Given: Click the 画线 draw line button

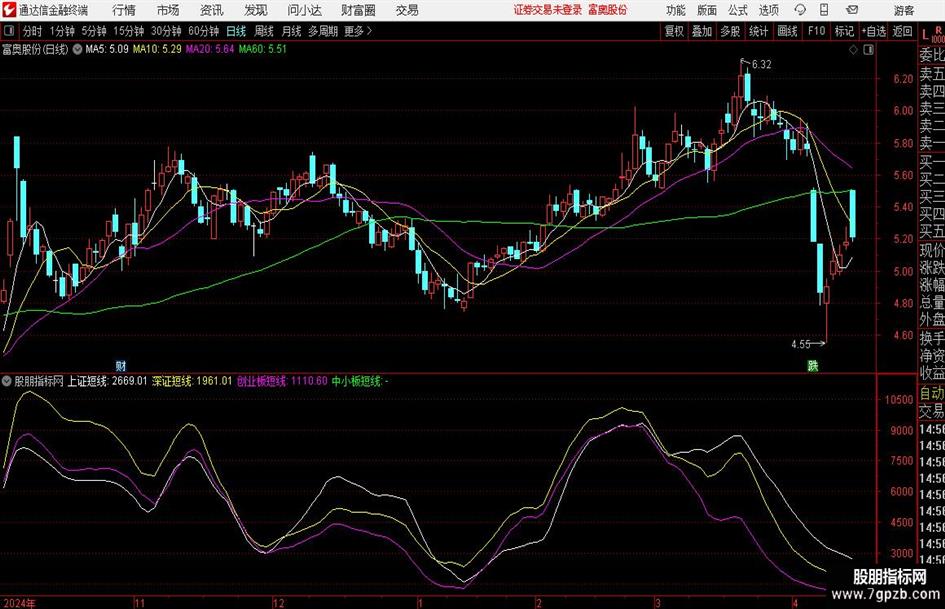Looking at the screenshot, I should click(x=788, y=31).
